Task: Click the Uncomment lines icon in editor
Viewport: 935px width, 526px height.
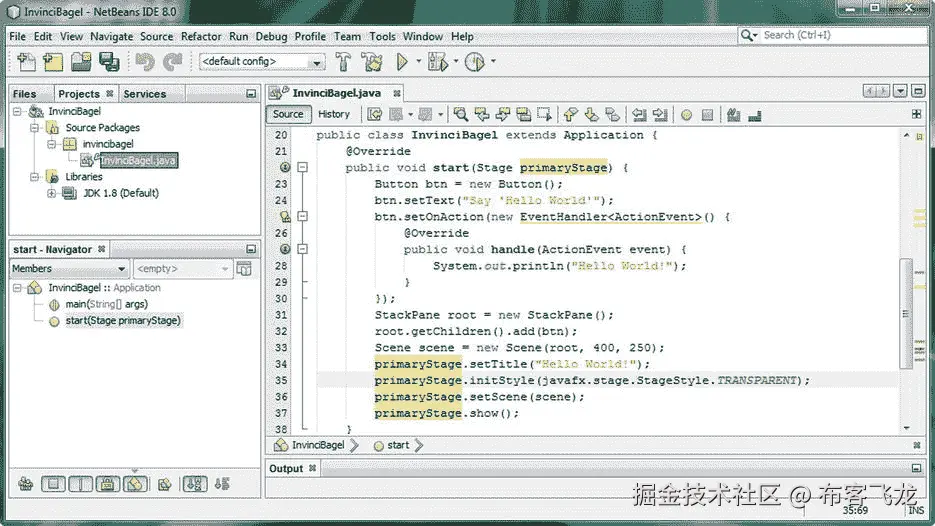Action: 755,115
